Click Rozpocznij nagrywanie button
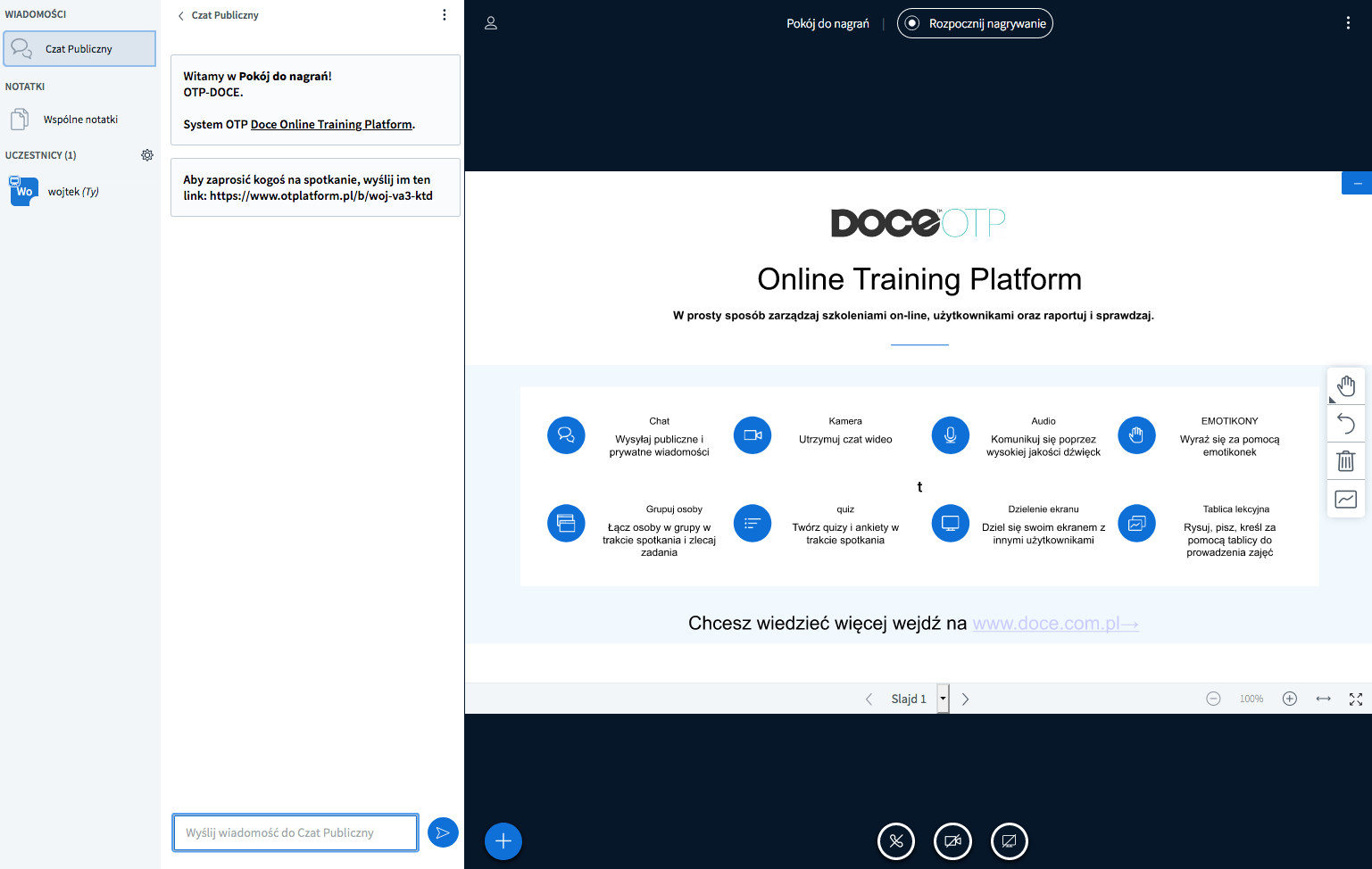Image resolution: width=1372 pixels, height=869 pixels. click(x=975, y=24)
